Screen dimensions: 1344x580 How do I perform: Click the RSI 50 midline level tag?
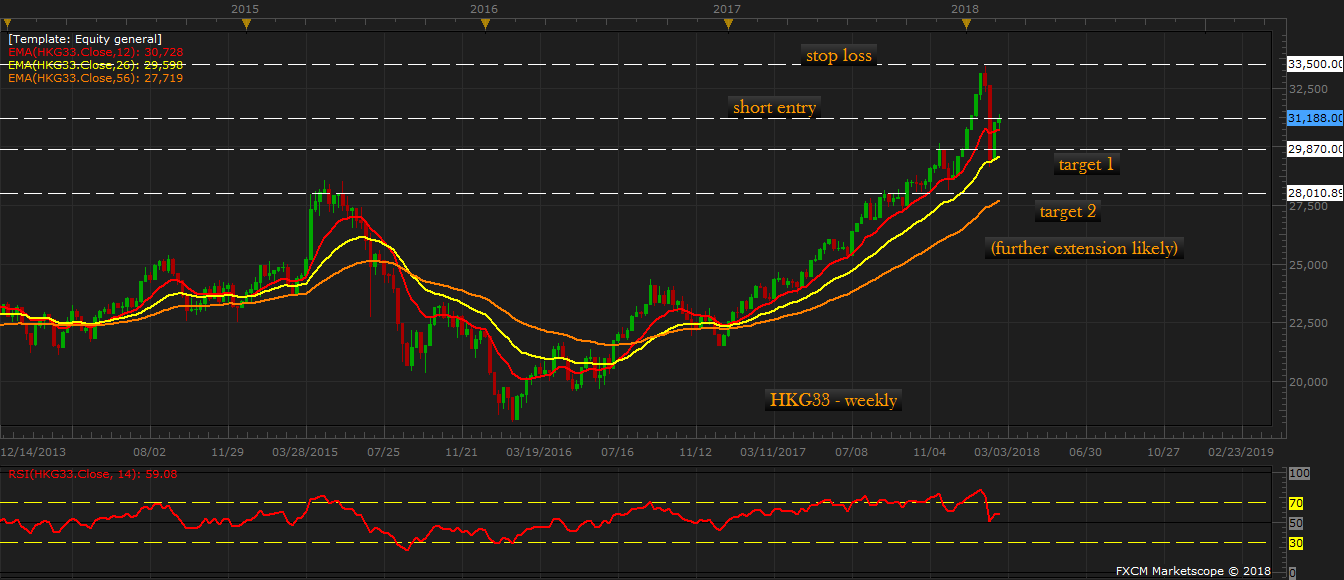pyautogui.click(x=1295, y=523)
